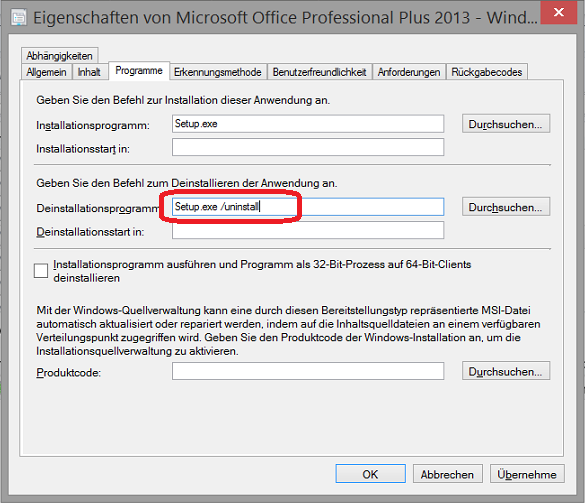Focus the Installationsstart in field
Viewport: 585px width, 503px height.
[x=308, y=147]
